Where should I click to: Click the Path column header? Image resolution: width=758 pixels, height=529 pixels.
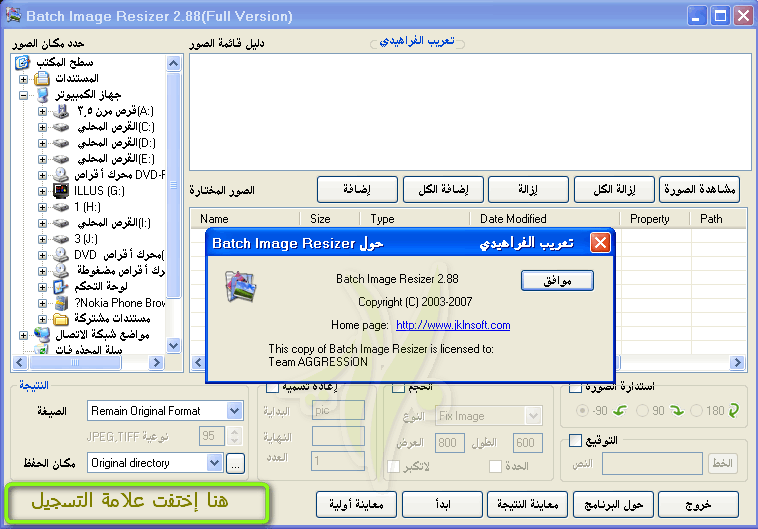(718, 219)
